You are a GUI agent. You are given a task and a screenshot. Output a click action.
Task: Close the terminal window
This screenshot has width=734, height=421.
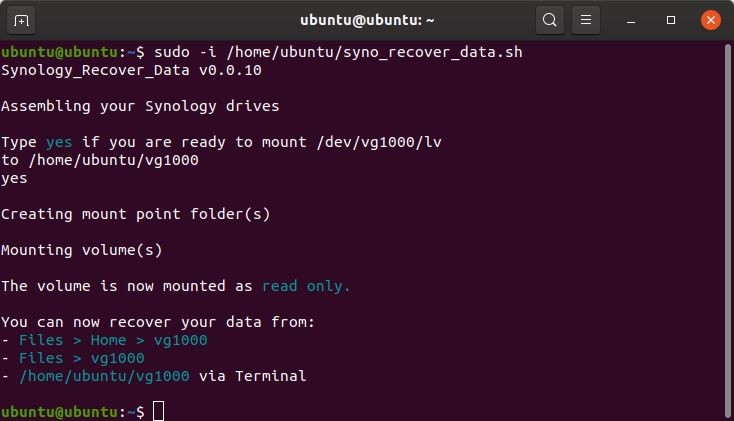point(711,20)
